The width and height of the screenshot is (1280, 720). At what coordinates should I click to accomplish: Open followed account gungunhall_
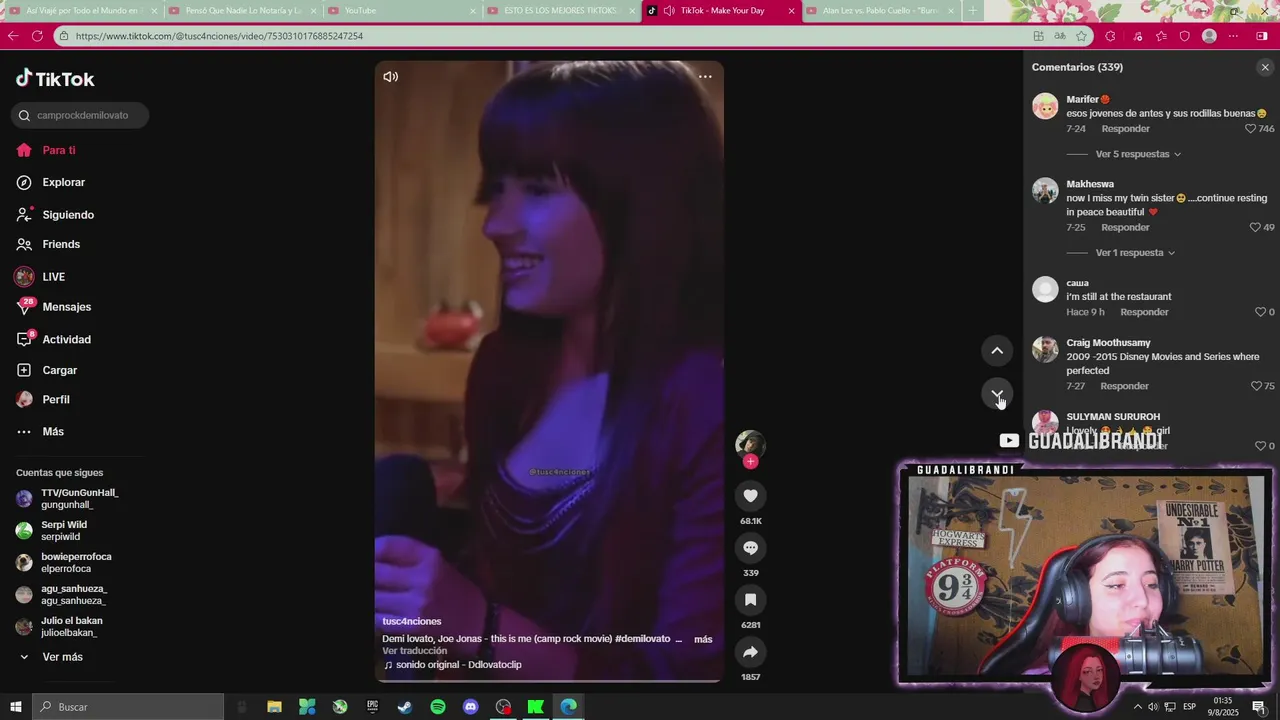(x=79, y=499)
